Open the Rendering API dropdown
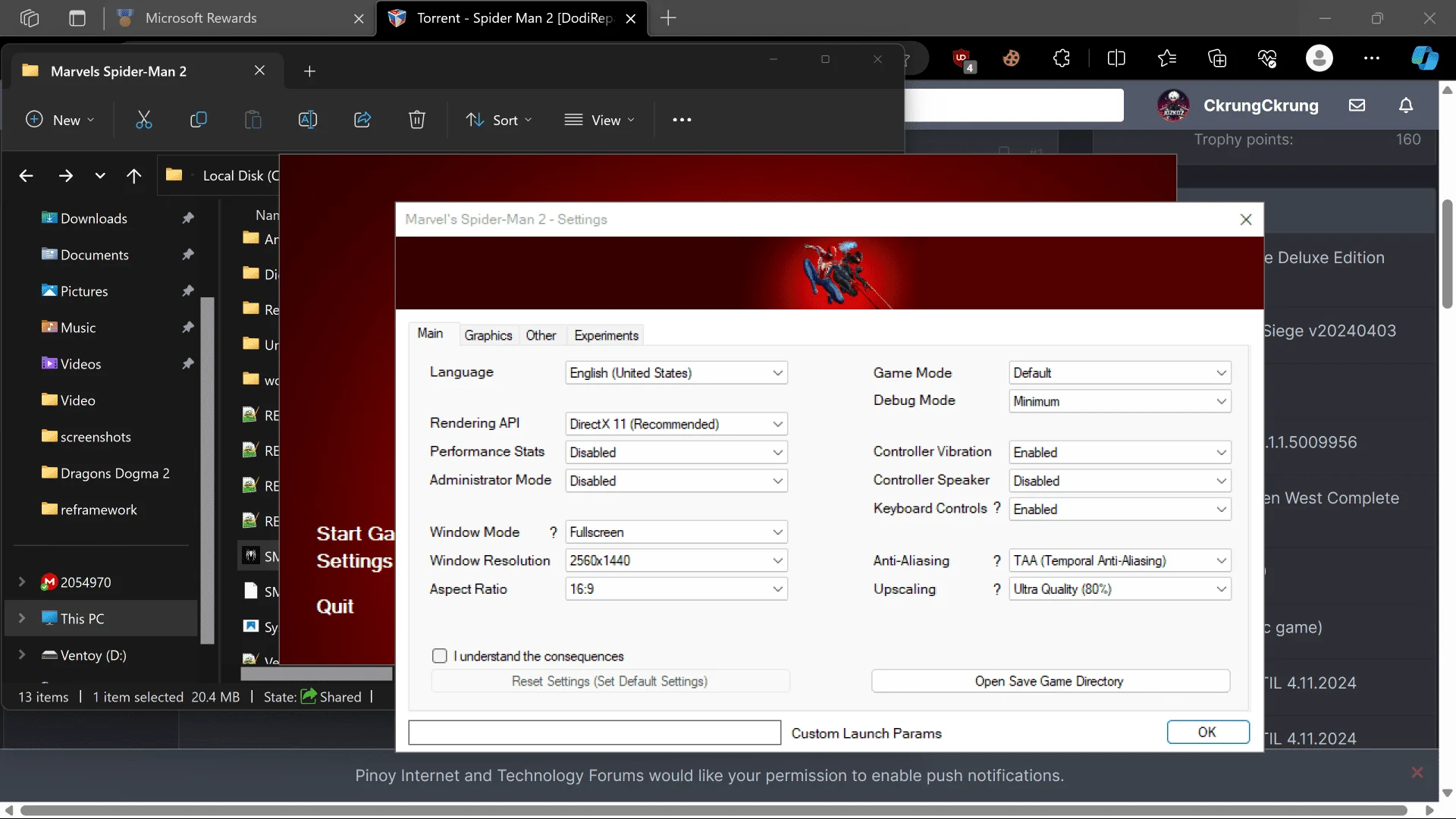This screenshot has height=819, width=1456. [676, 424]
